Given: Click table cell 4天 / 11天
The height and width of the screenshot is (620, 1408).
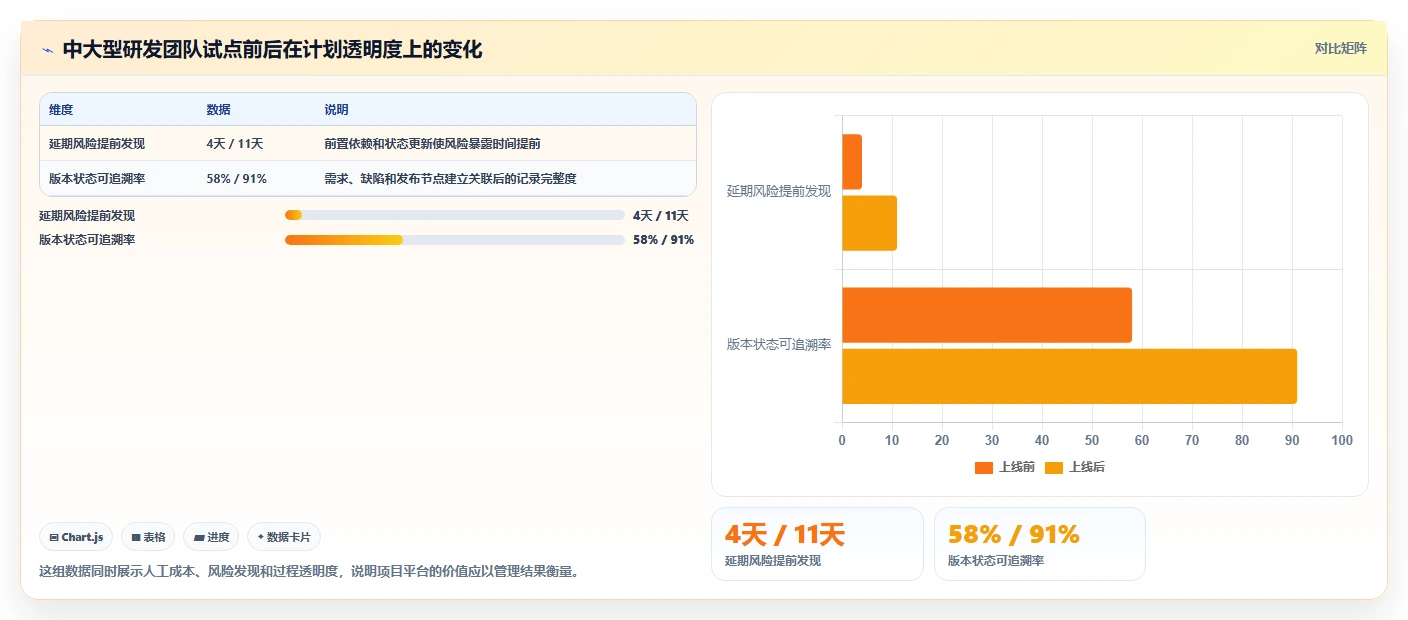Looking at the screenshot, I should pos(235,144).
